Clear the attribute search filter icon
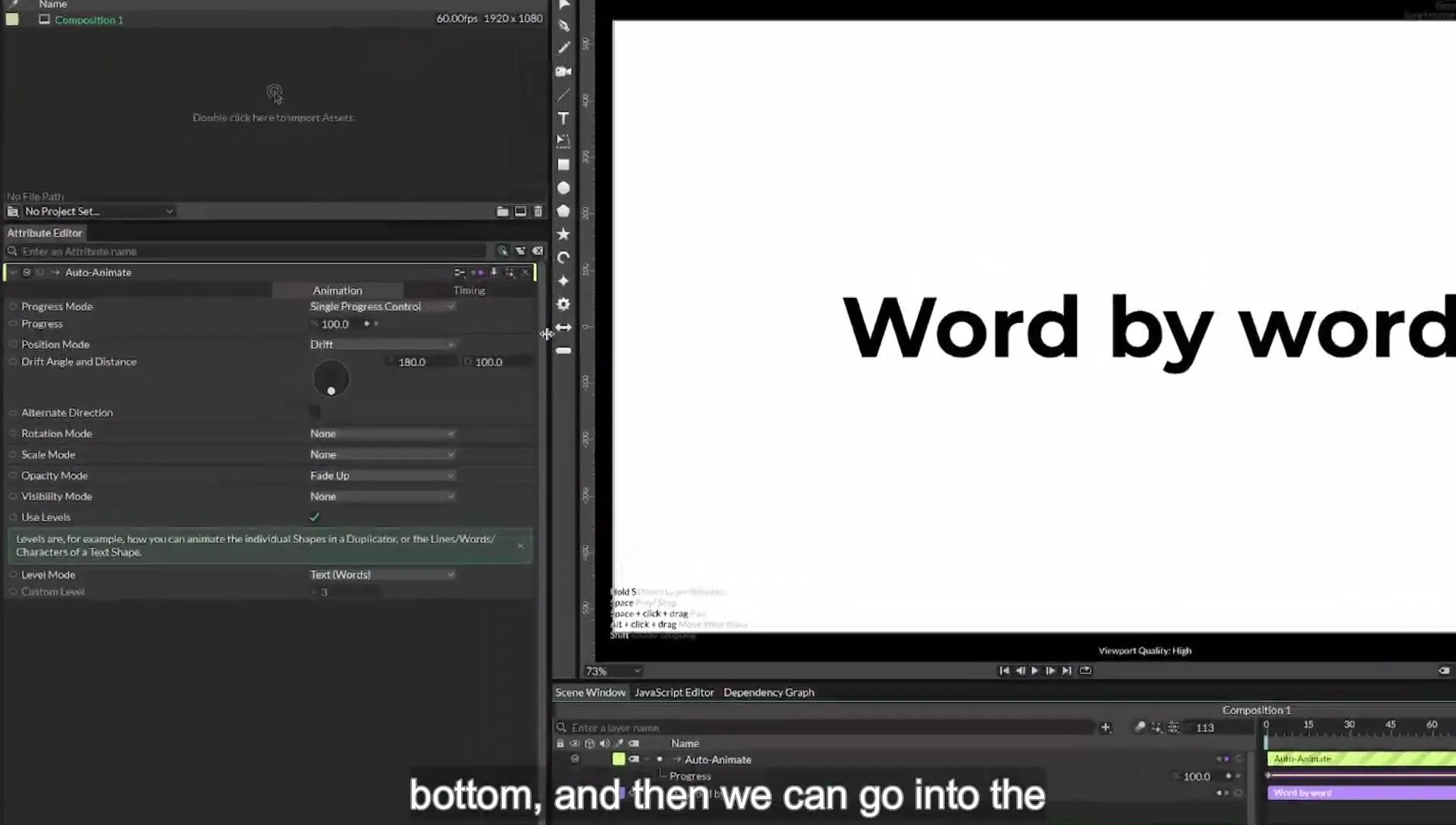 point(538,251)
